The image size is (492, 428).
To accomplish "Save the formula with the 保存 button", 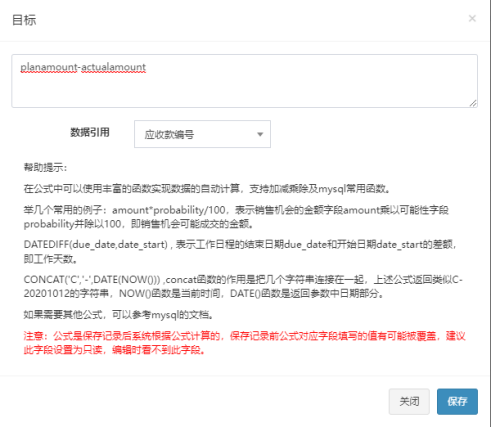I will pos(457,401).
